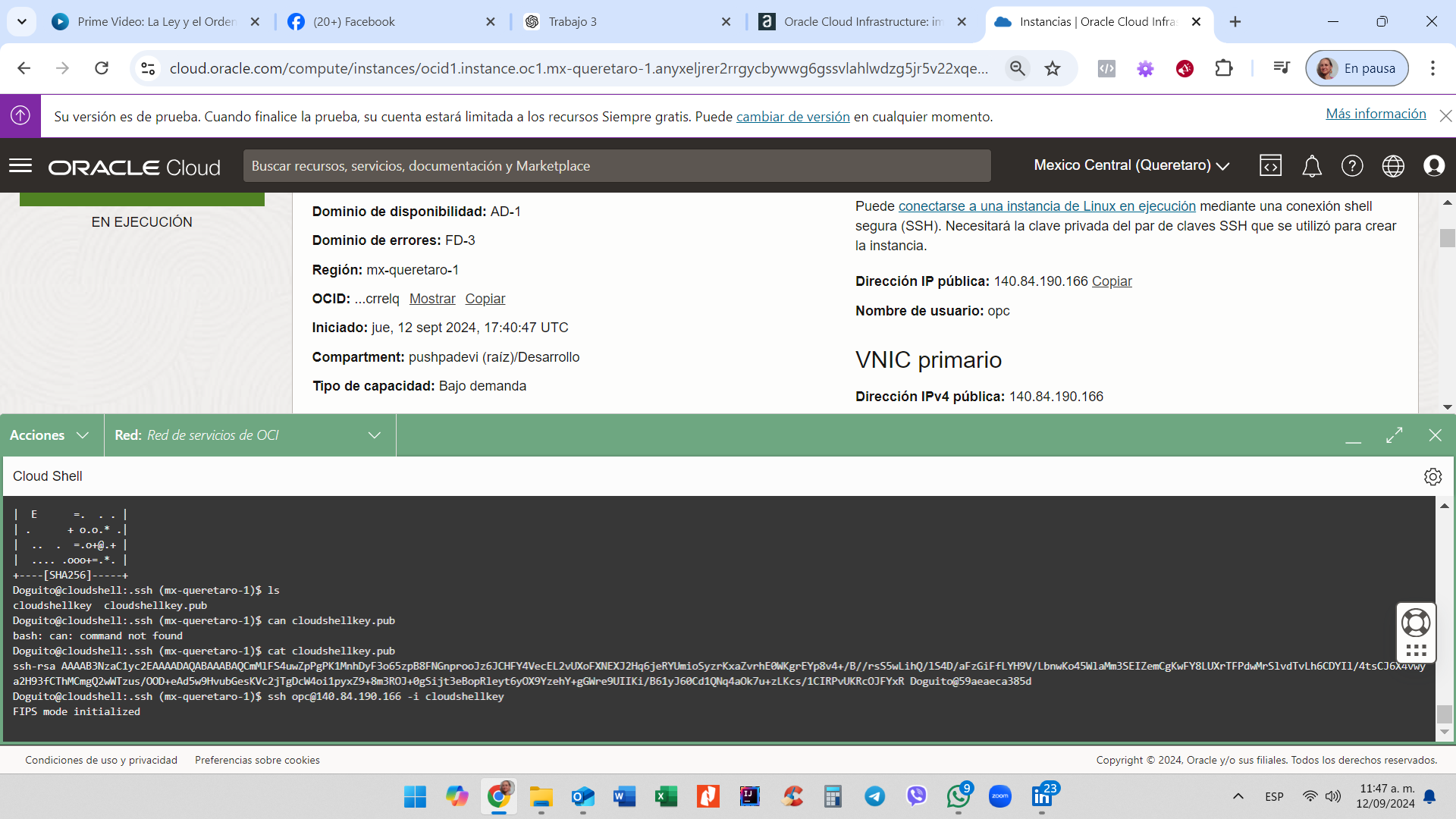This screenshot has height=819, width=1456.
Task: Open the announcements bell icon
Action: click(1312, 165)
